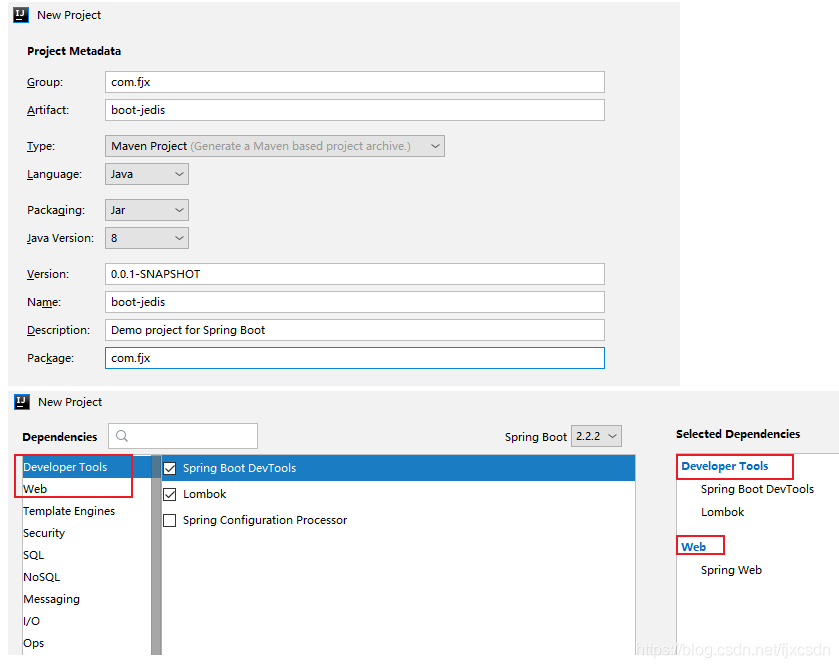Open the Java Version dropdown showing 8
The width and height of the screenshot is (839, 668).
click(147, 238)
